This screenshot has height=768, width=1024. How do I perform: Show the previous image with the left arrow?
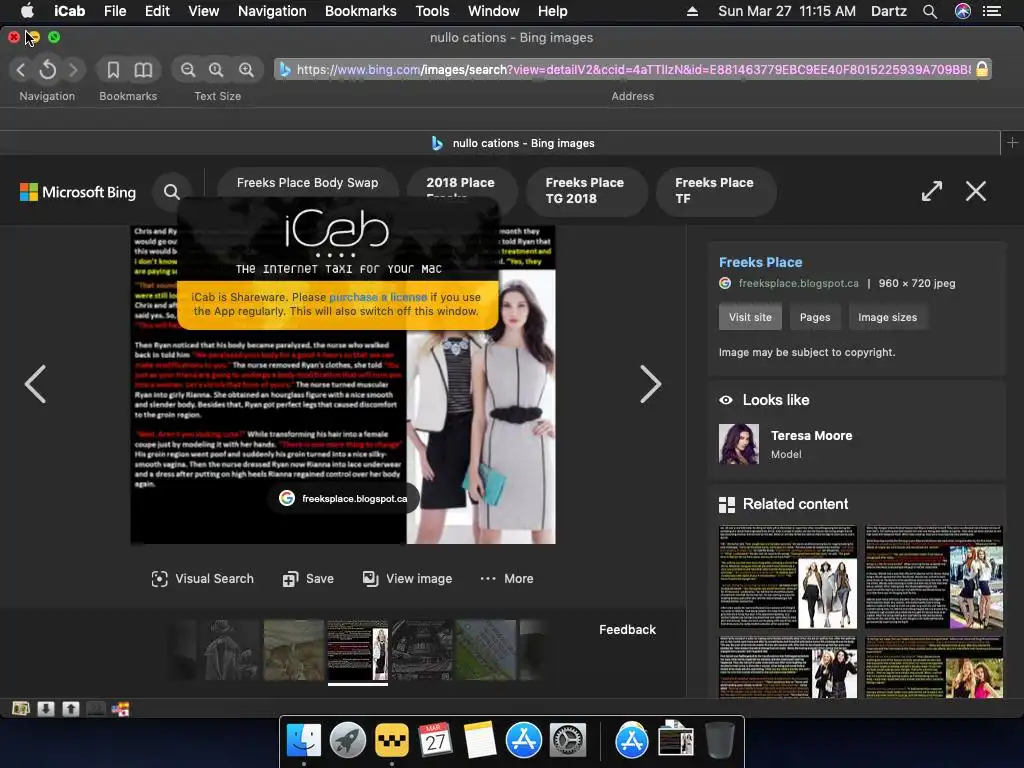coord(35,384)
